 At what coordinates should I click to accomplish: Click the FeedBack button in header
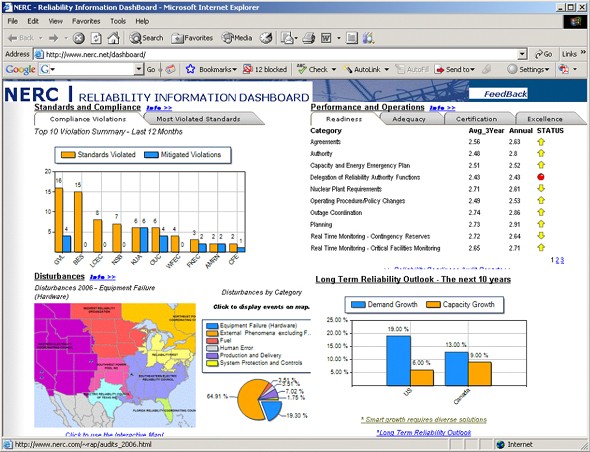click(x=505, y=94)
